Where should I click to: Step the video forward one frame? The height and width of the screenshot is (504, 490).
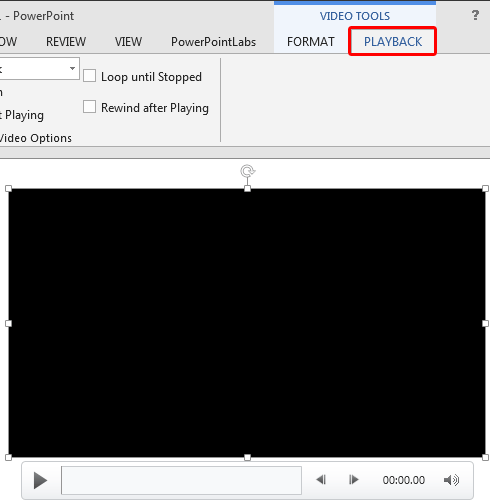[353, 480]
